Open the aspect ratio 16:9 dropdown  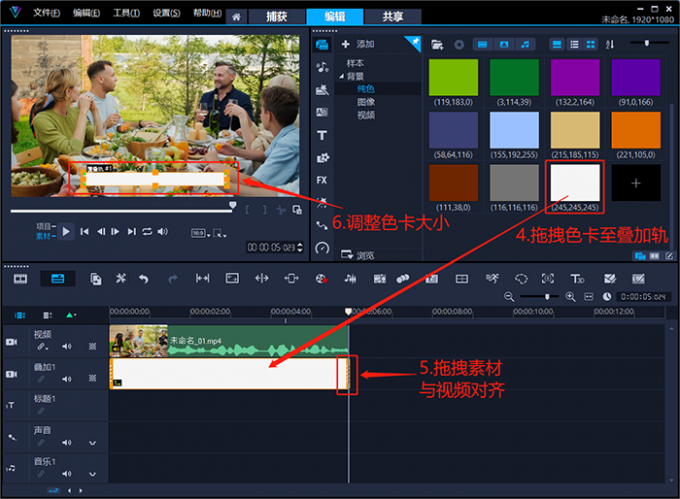200,233
